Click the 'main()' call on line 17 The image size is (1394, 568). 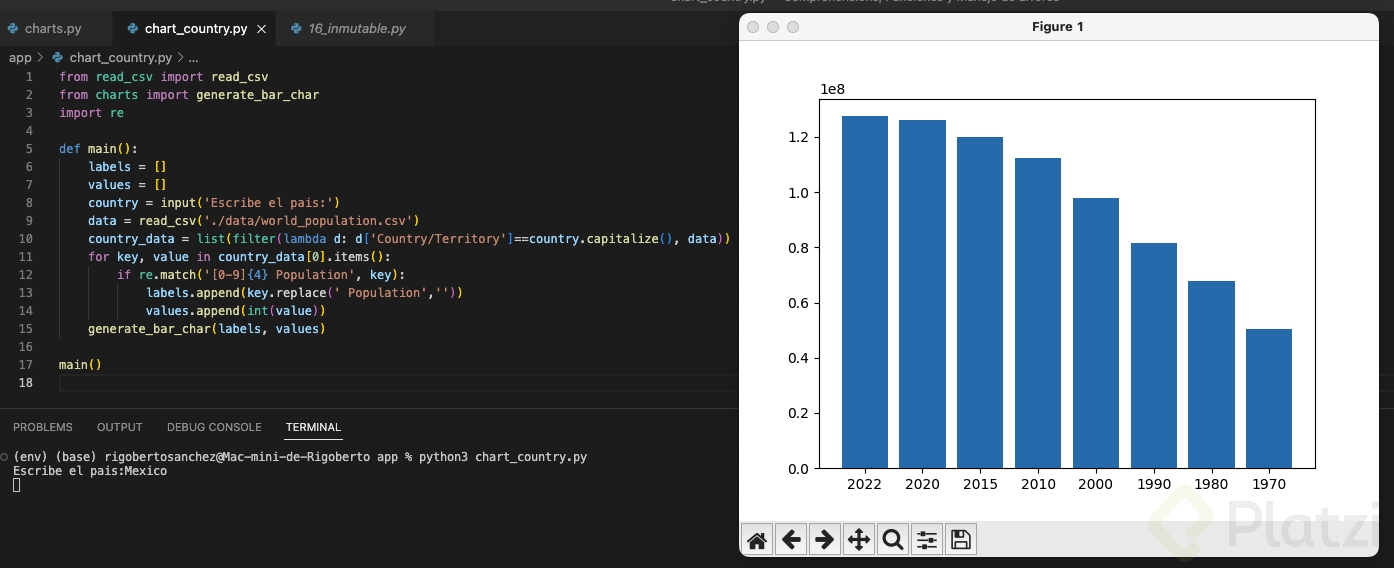pos(80,364)
